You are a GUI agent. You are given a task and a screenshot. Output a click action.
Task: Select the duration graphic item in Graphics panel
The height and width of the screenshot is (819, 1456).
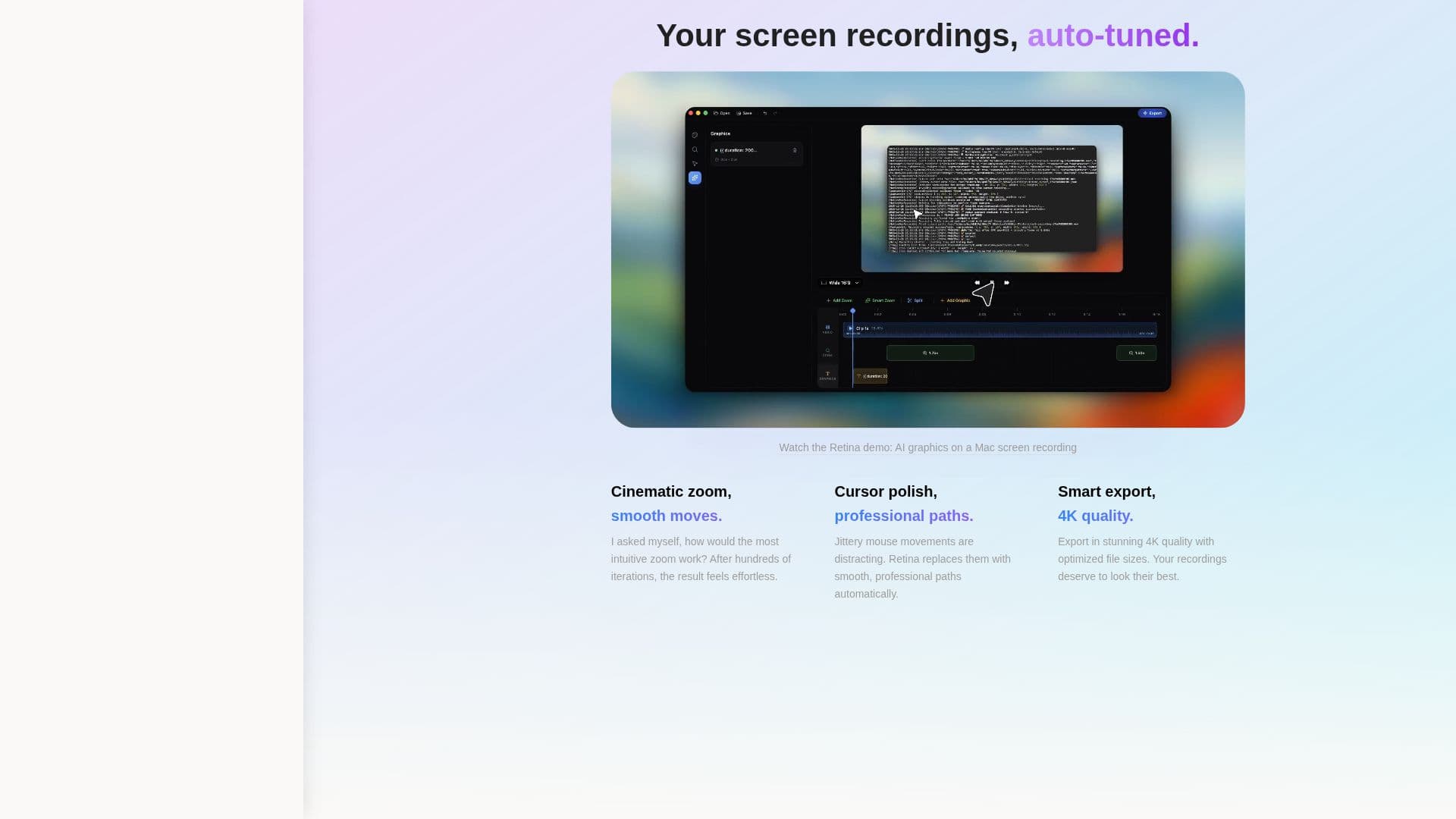(x=756, y=154)
